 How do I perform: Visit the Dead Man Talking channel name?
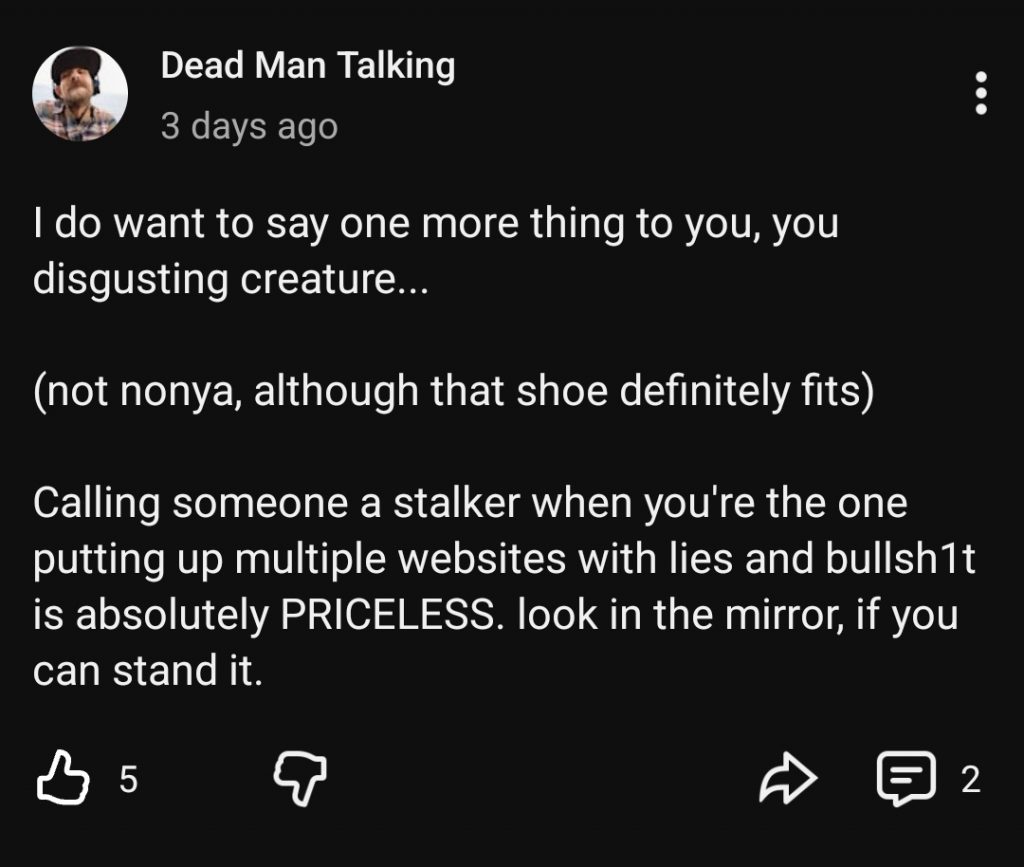coord(308,66)
